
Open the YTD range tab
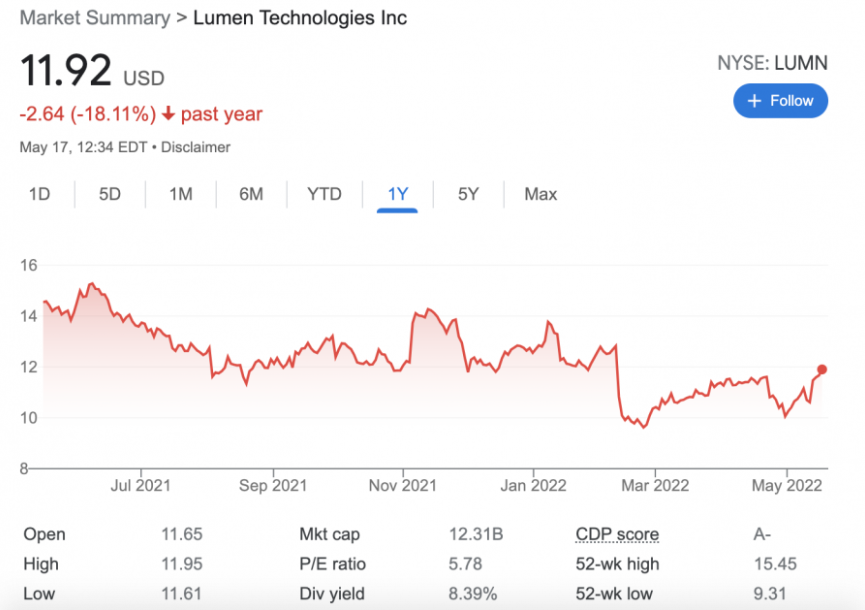(324, 194)
